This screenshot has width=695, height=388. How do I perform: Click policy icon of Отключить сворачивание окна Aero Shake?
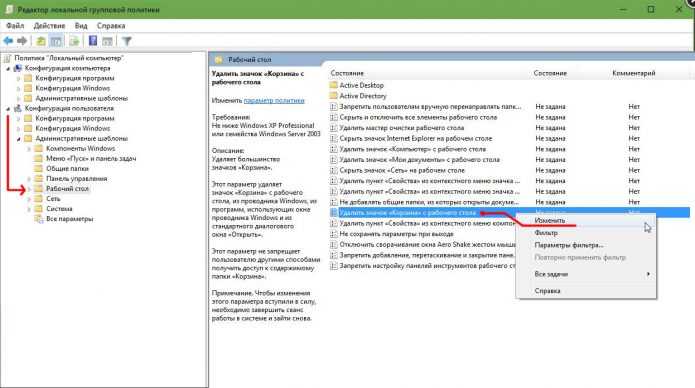334,244
